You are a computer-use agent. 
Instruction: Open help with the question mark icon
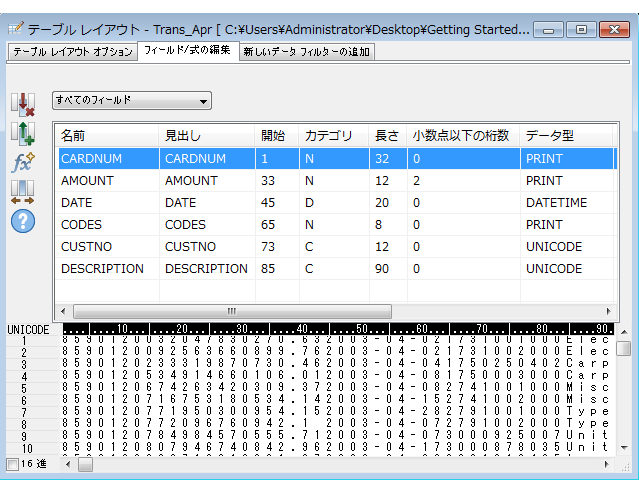click(22, 220)
